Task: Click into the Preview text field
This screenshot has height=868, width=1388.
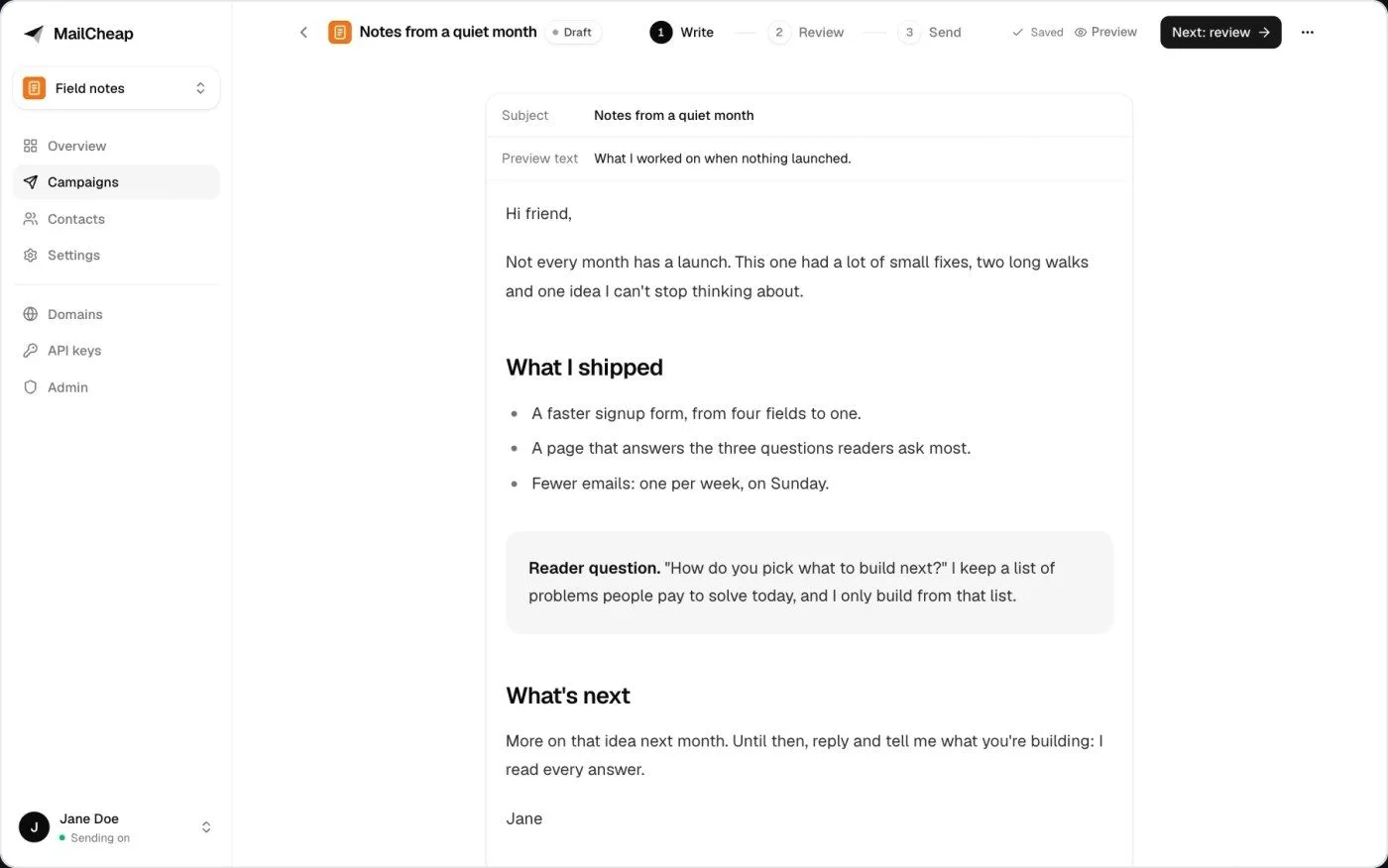Action: pos(809,159)
